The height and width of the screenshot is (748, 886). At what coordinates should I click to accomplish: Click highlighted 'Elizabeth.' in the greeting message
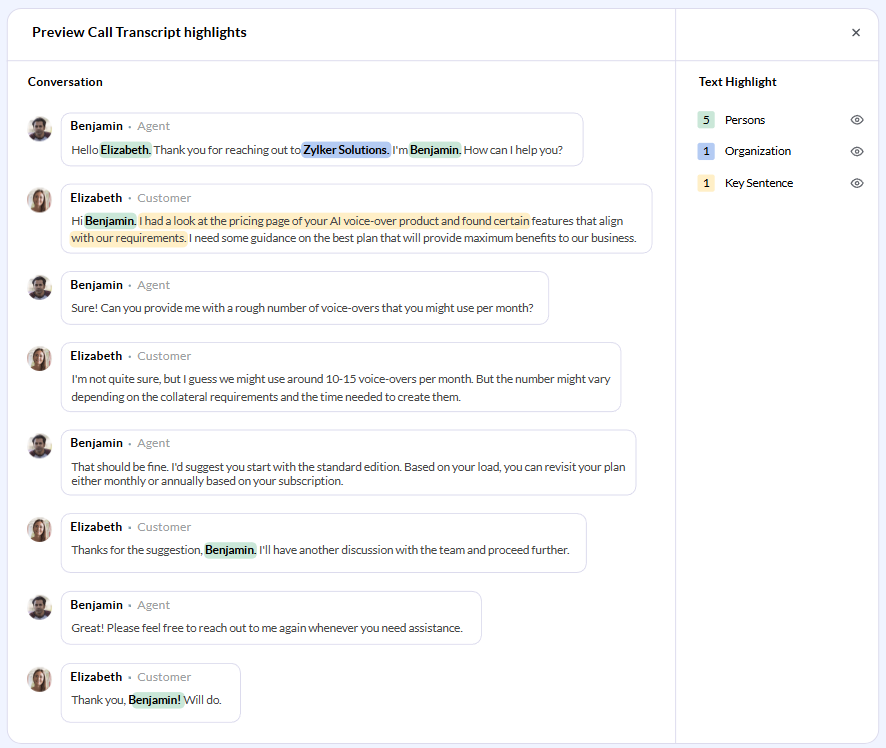(125, 150)
